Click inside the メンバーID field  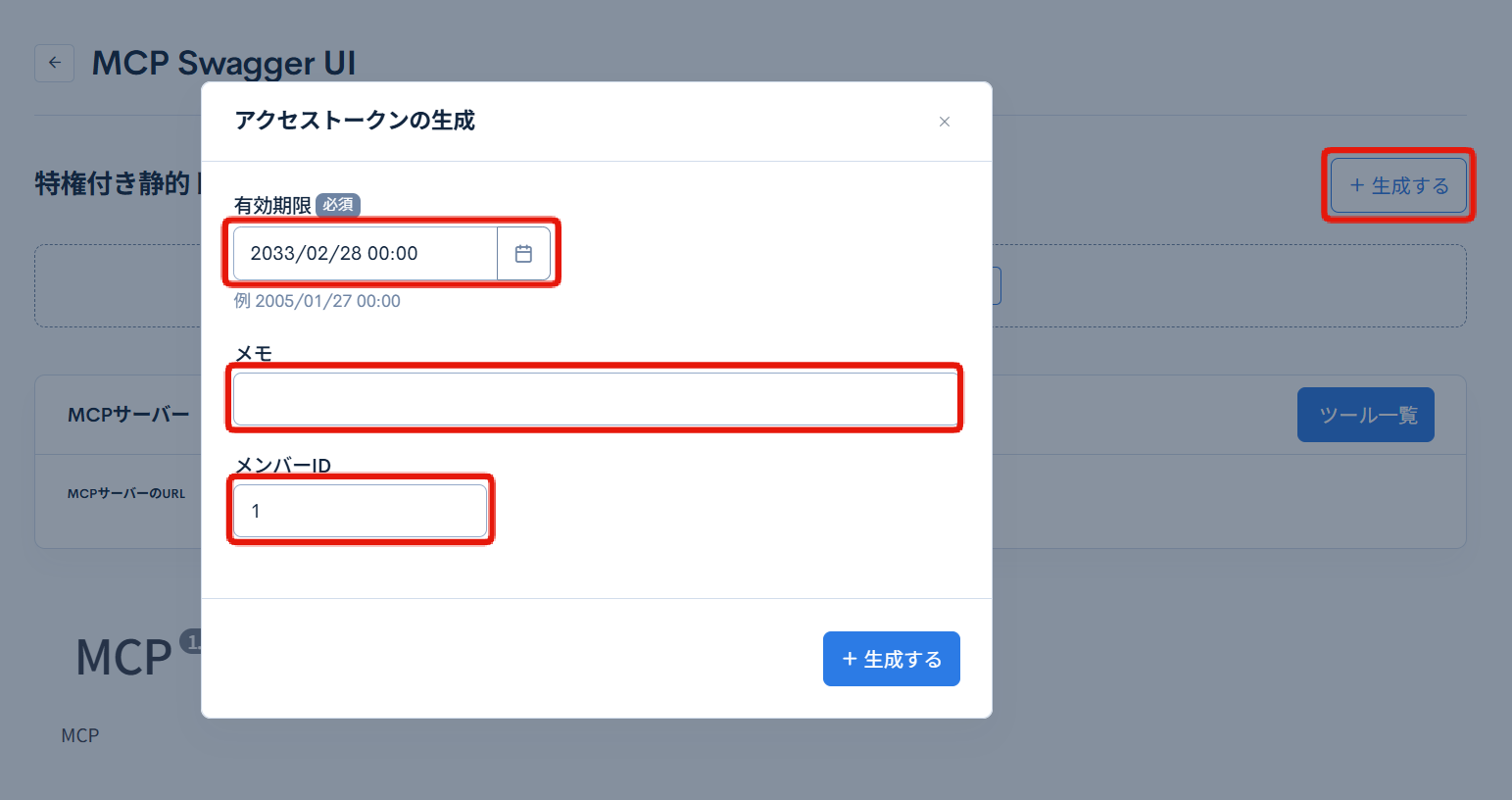point(360,510)
